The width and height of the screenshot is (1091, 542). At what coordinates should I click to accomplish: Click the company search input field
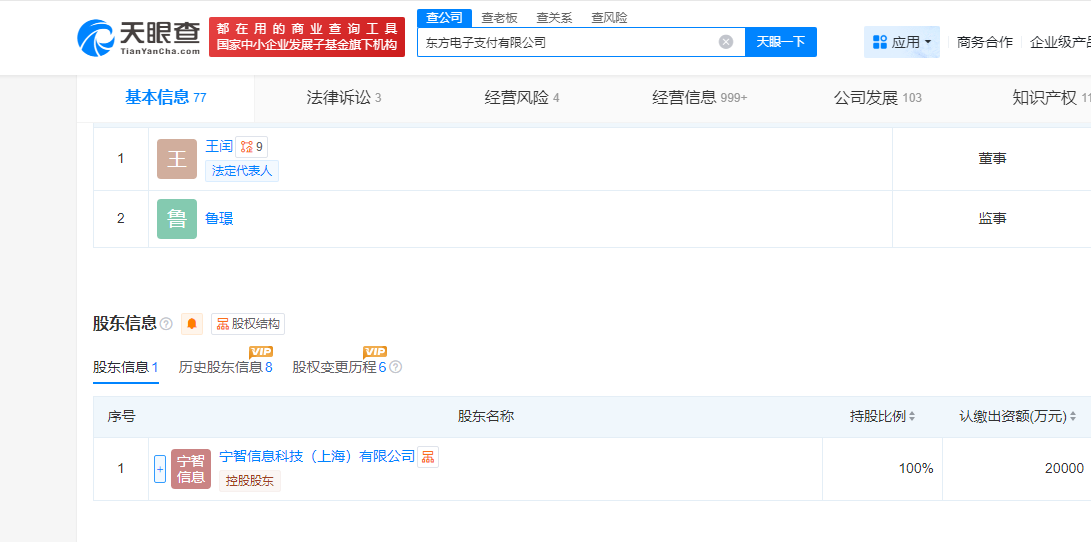pos(565,42)
